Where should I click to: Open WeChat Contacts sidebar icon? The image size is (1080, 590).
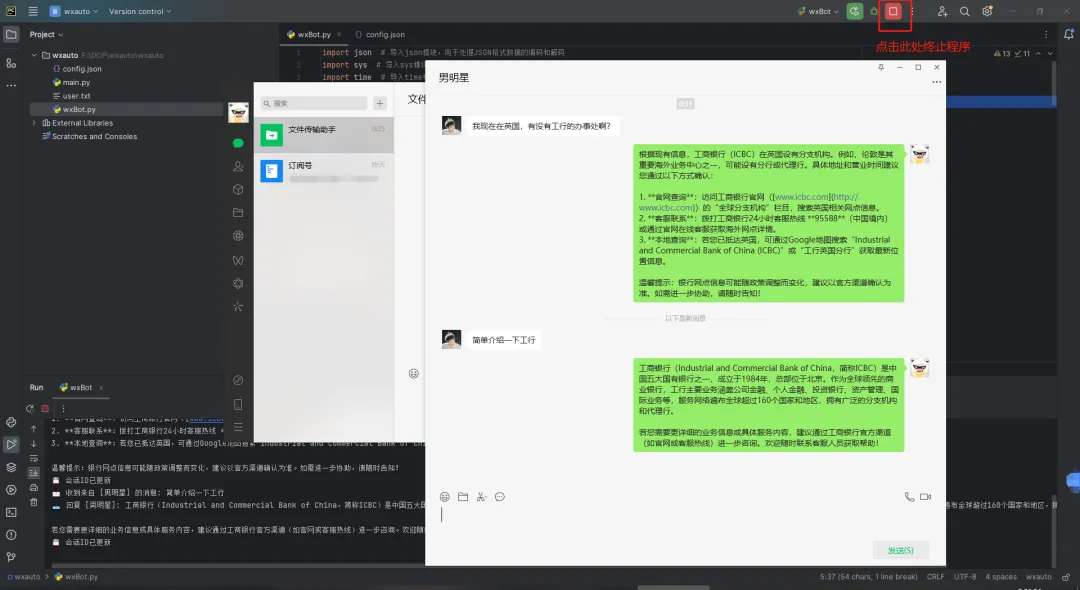(238, 166)
